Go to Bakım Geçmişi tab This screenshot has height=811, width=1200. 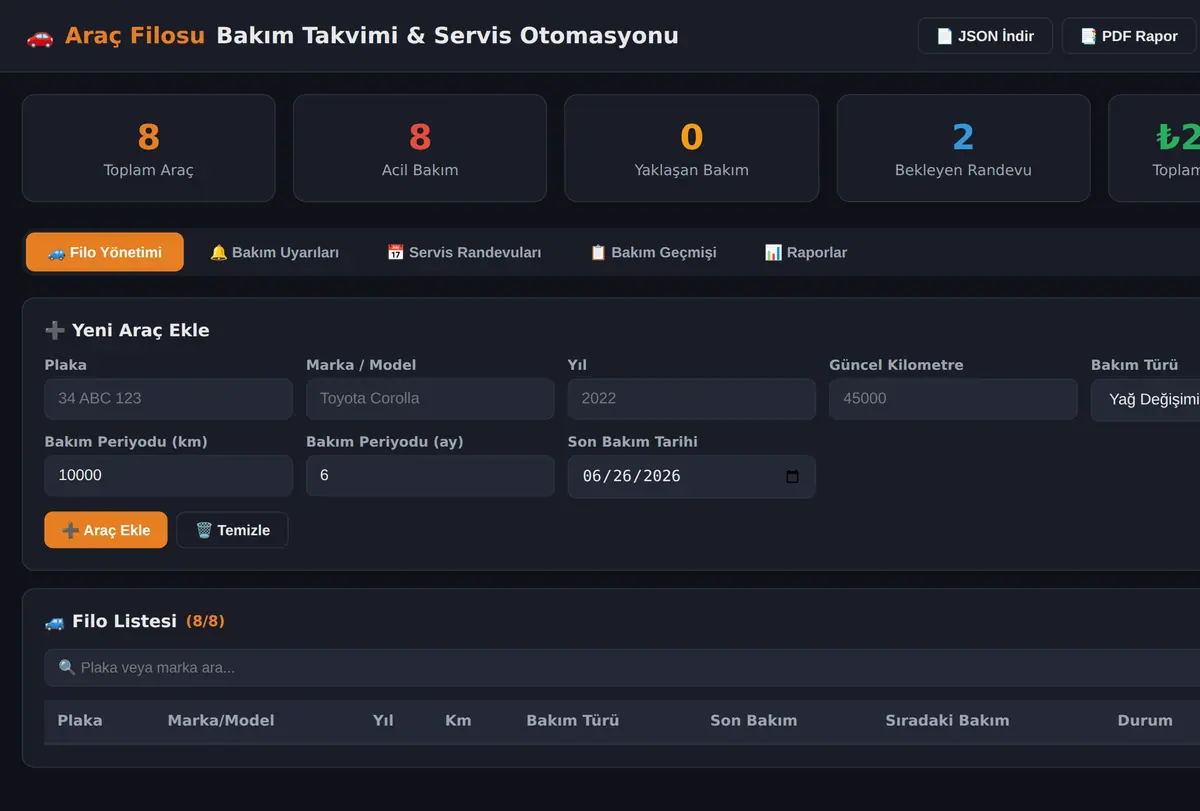coord(653,252)
